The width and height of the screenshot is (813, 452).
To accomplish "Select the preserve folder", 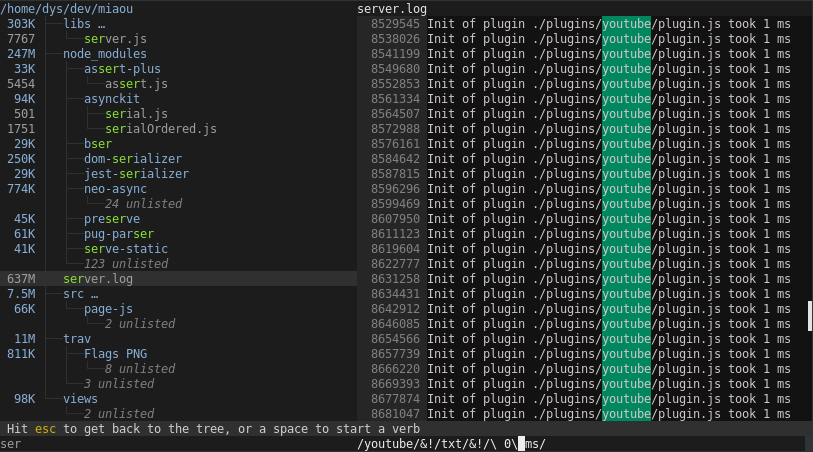I will tap(112, 219).
